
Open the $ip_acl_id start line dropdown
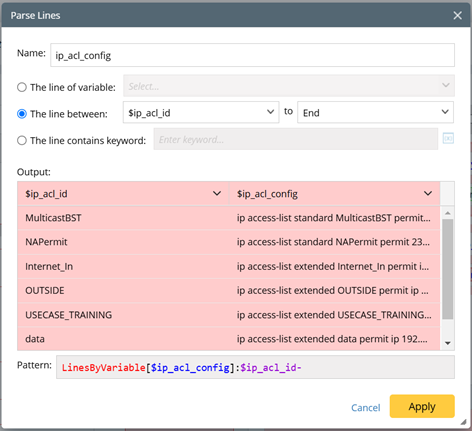tap(201, 112)
